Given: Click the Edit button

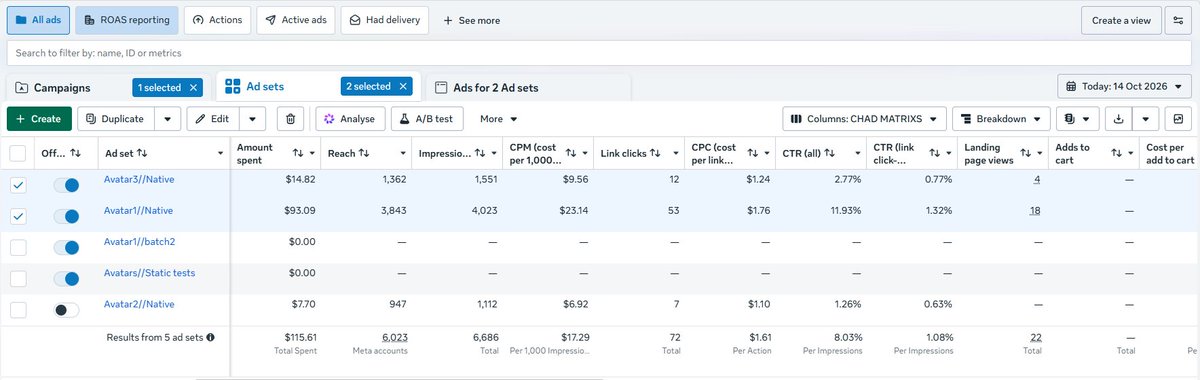Looking at the screenshot, I should click(x=213, y=119).
